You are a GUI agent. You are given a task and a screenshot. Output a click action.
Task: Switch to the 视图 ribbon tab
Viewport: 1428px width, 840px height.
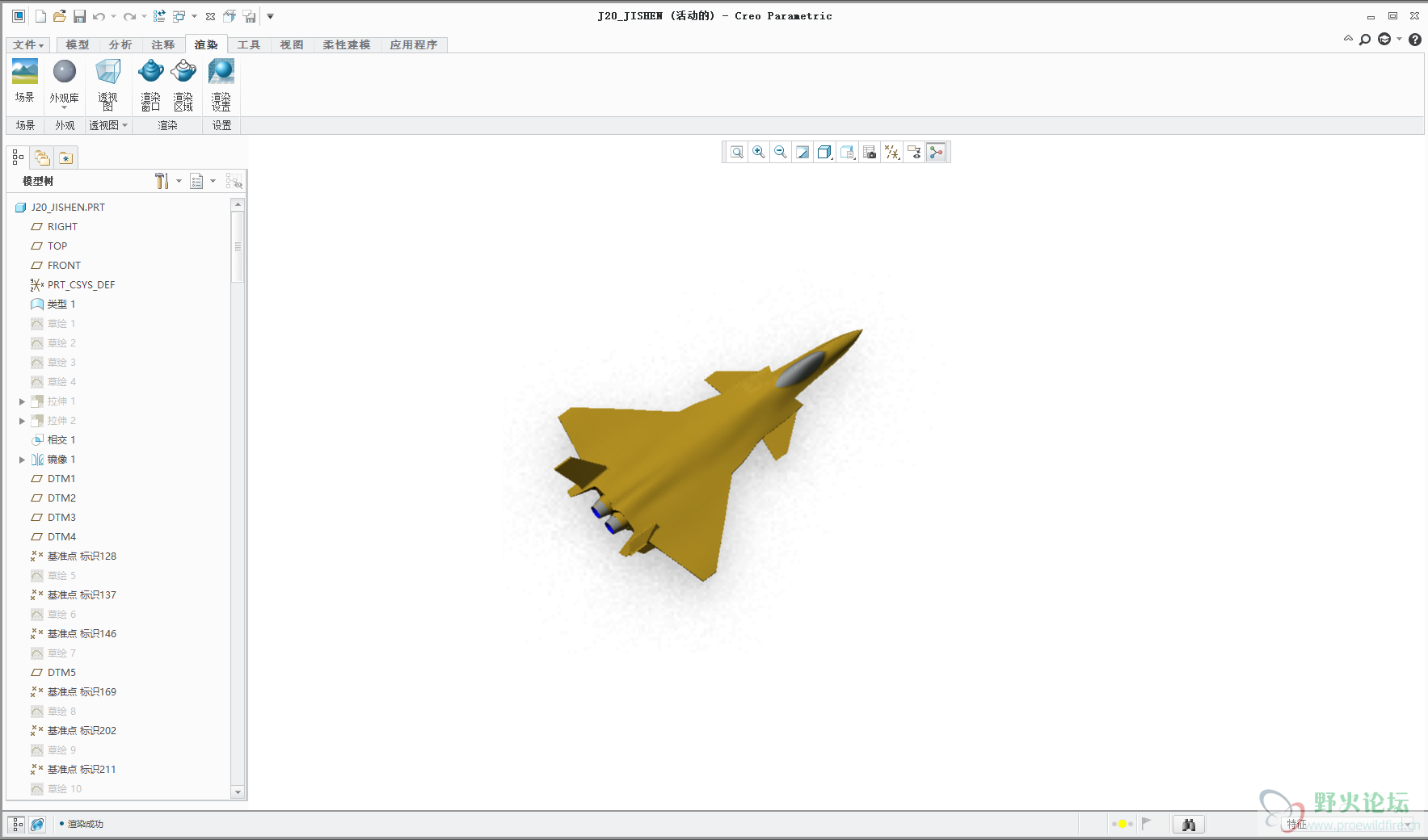tap(292, 45)
